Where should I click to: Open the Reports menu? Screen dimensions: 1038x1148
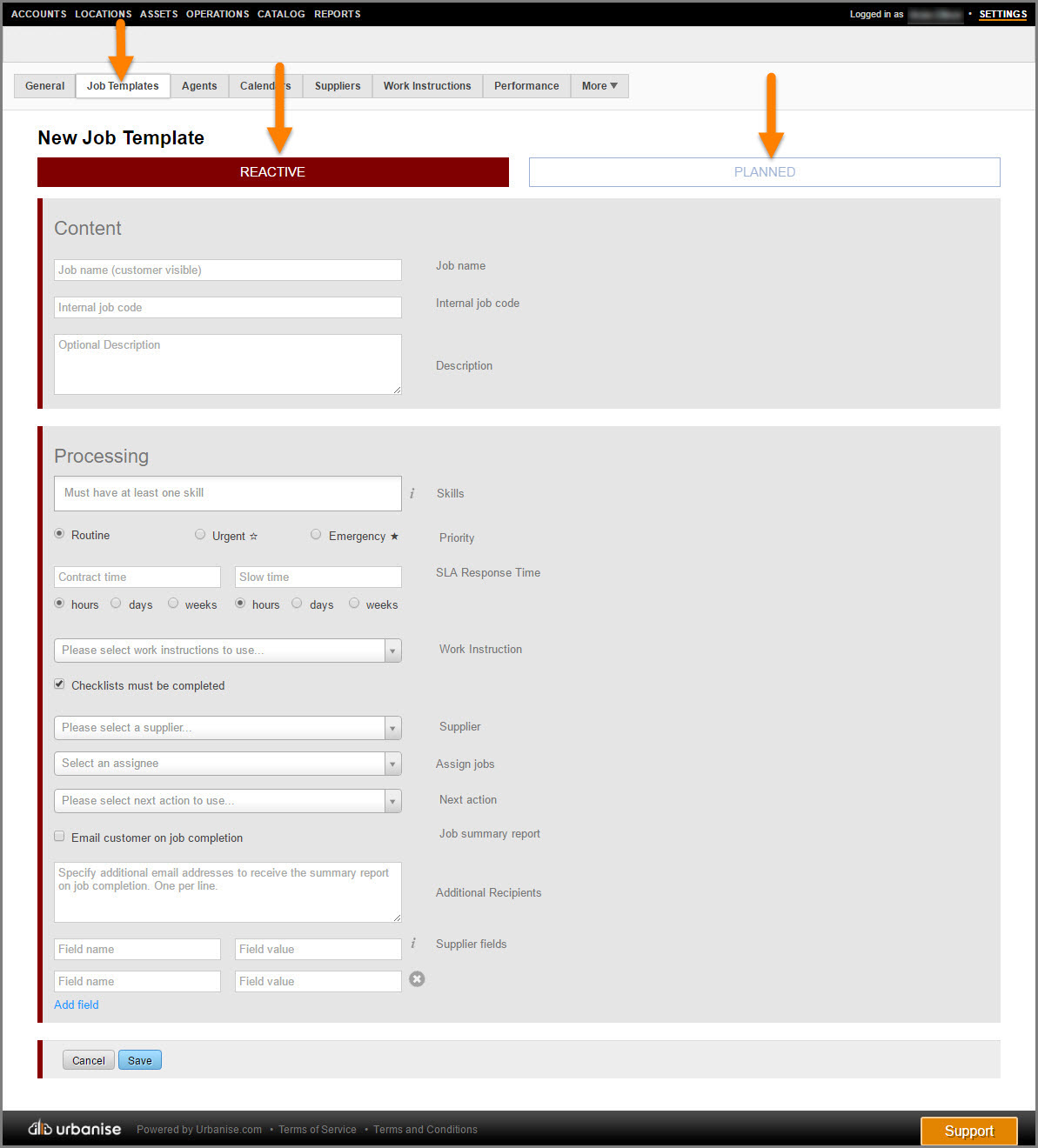(x=337, y=14)
